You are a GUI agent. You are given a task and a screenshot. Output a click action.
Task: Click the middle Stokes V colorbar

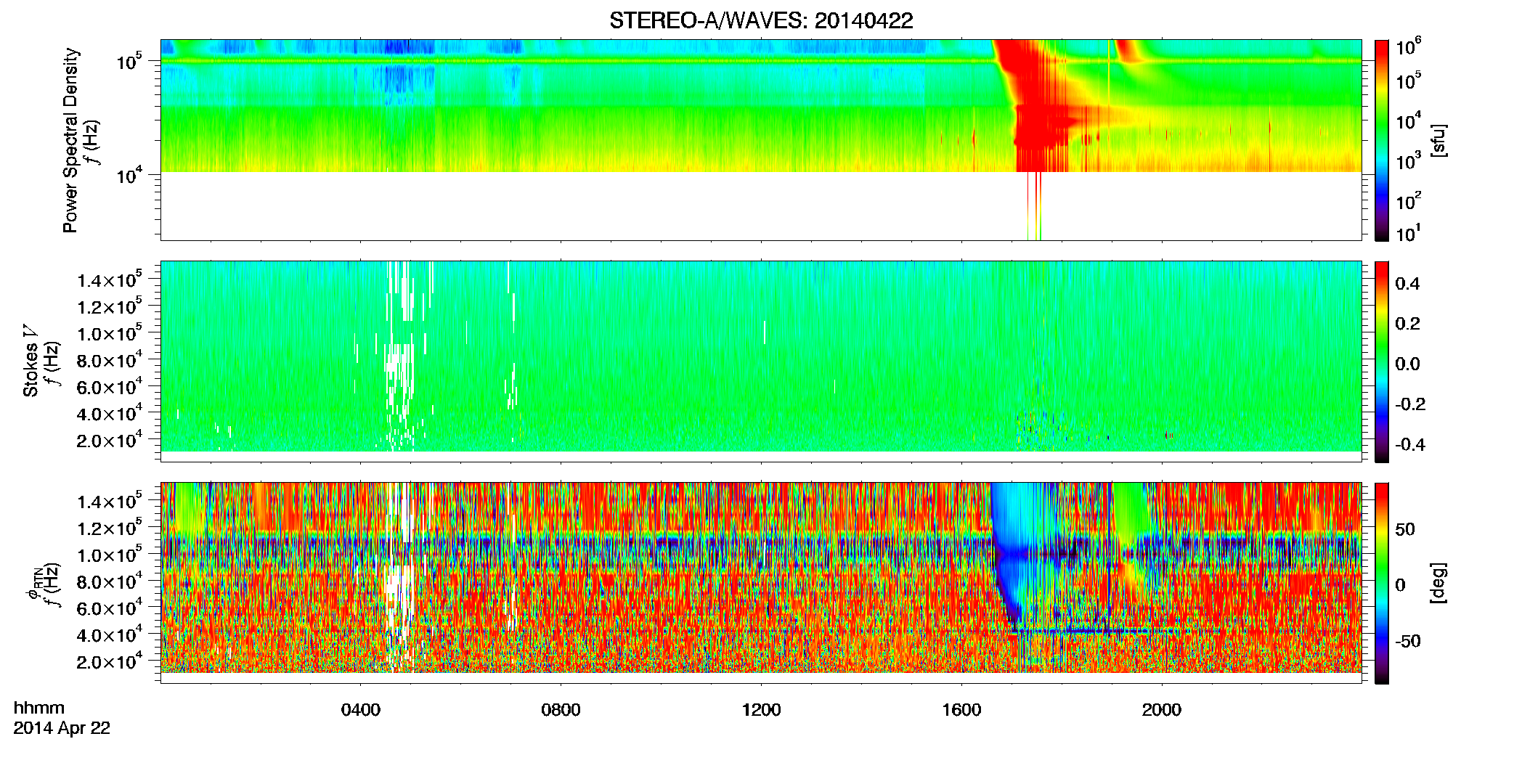click(x=1382, y=362)
